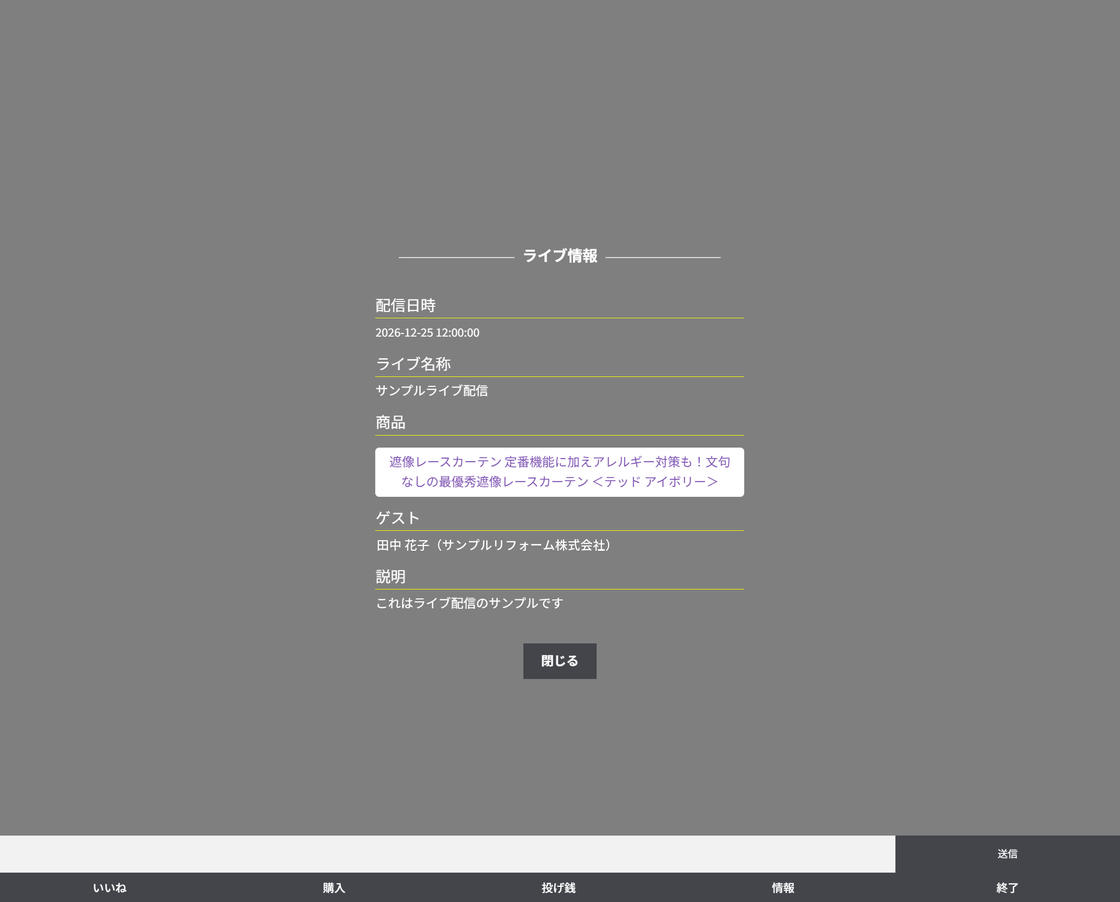The width and height of the screenshot is (1120, 902).
Task: Focus the chat message input field
Action: [x=447, y=853]
